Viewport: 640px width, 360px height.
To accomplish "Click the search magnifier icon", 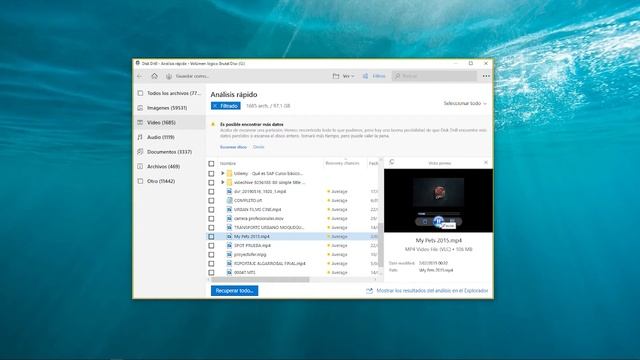I will [398, 76].
